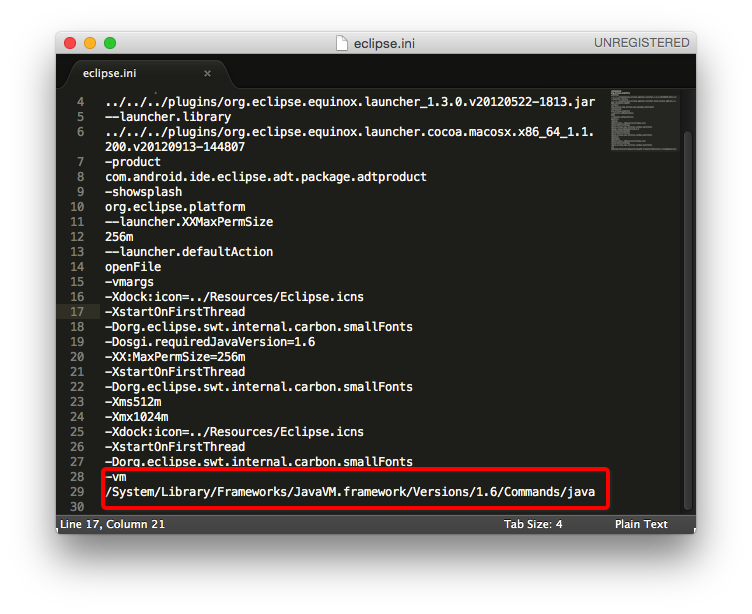
Task: Click -Dorg.eclipse.swt smallFonts on line 18
Action: click(259, 327)
